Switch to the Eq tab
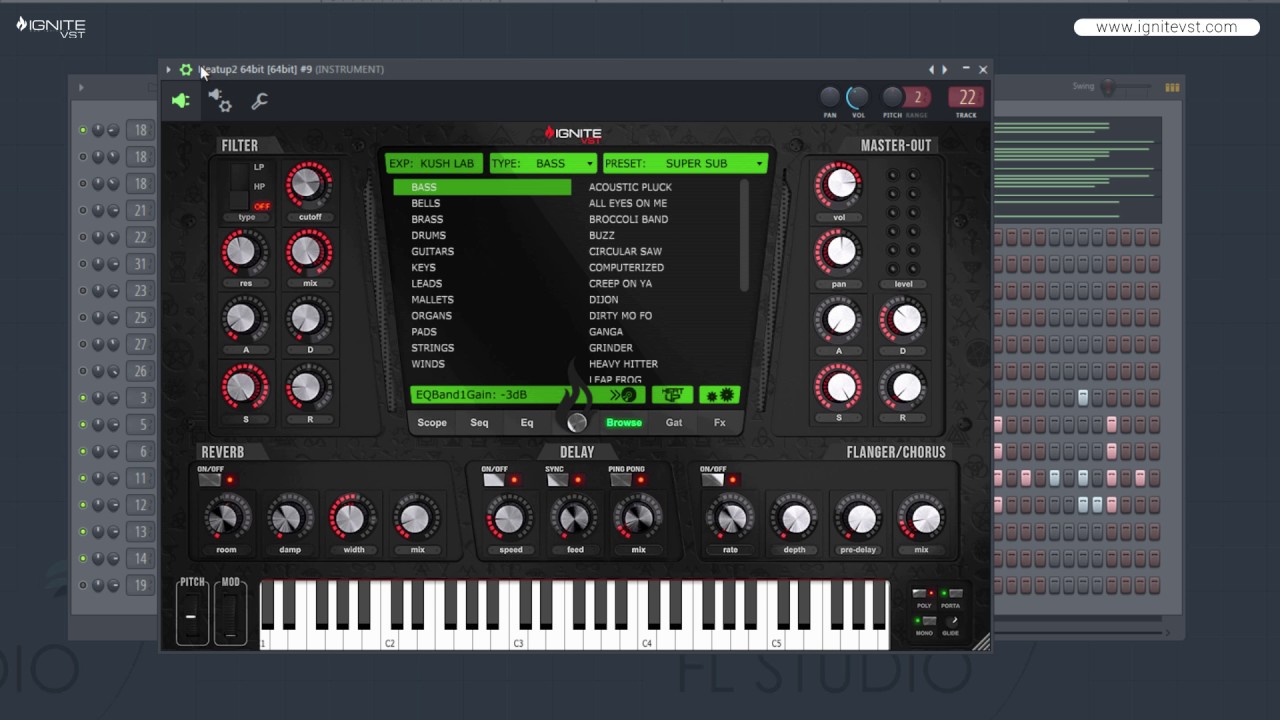This screenshot has width=1280, height=720. [x=527, y=423]
